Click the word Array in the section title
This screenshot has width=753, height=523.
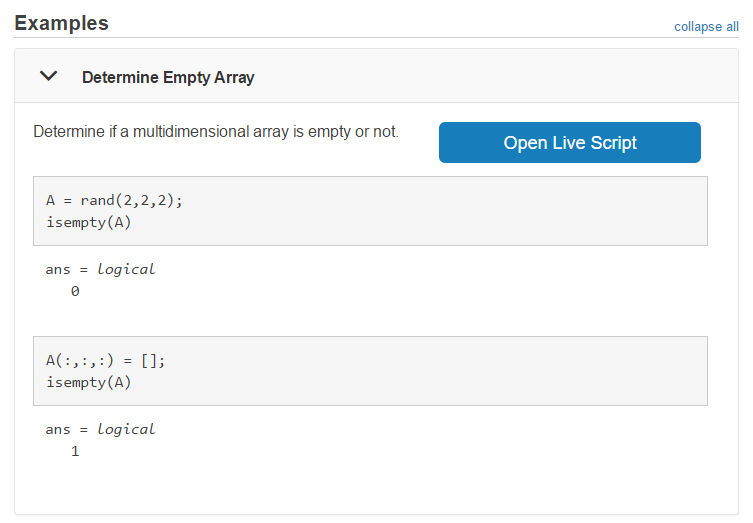click(x=233, y=77)
